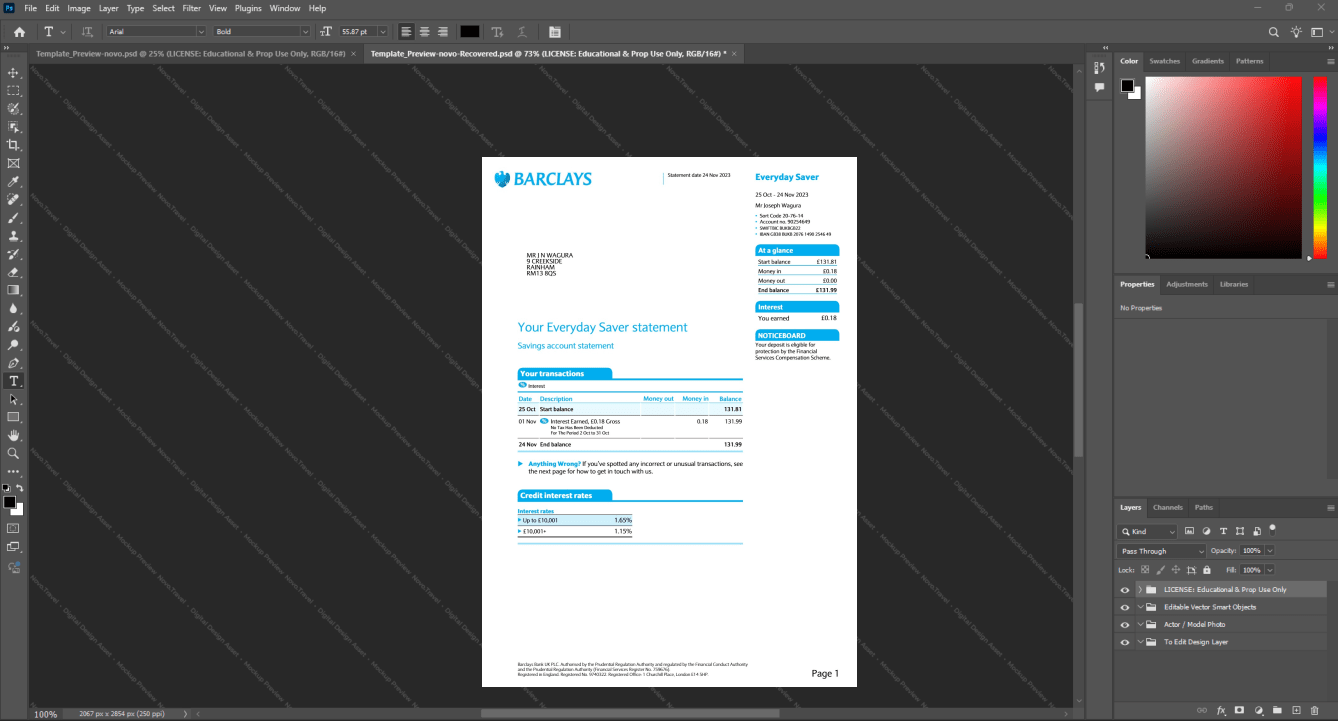The height and width of the screenshot is (721, 1338).
Task: Pick a color in the Color panel field
Action: [1223, 167]
